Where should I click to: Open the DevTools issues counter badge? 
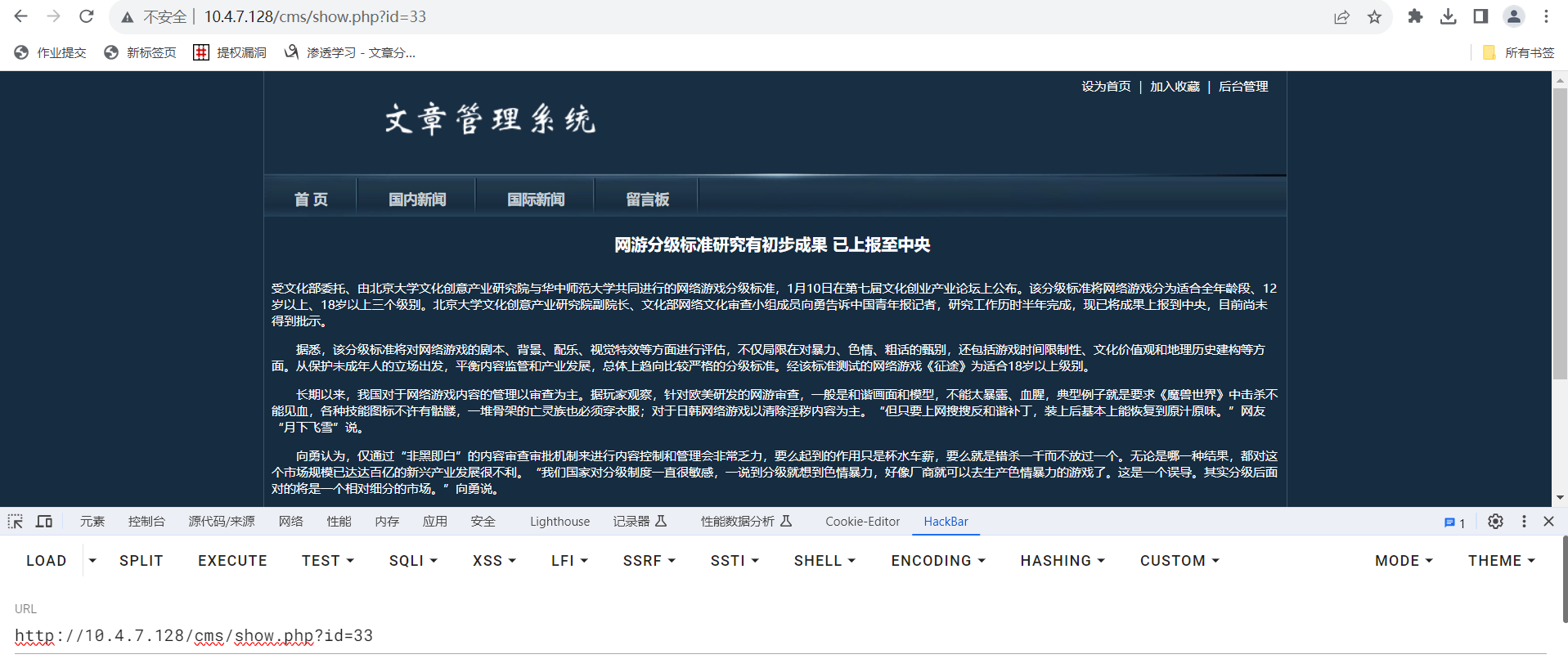[x=1454, y=522]
